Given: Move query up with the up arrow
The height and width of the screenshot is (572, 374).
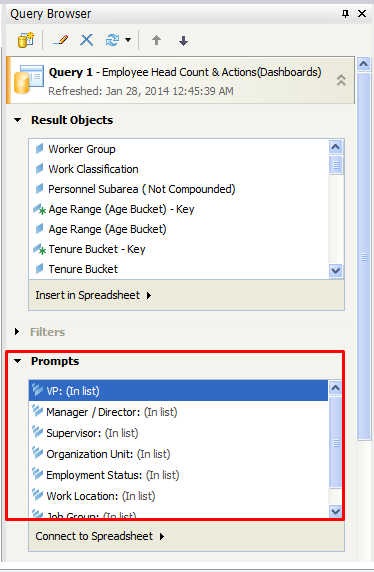Looking at the screenshot, I should [x=157, y=40].
